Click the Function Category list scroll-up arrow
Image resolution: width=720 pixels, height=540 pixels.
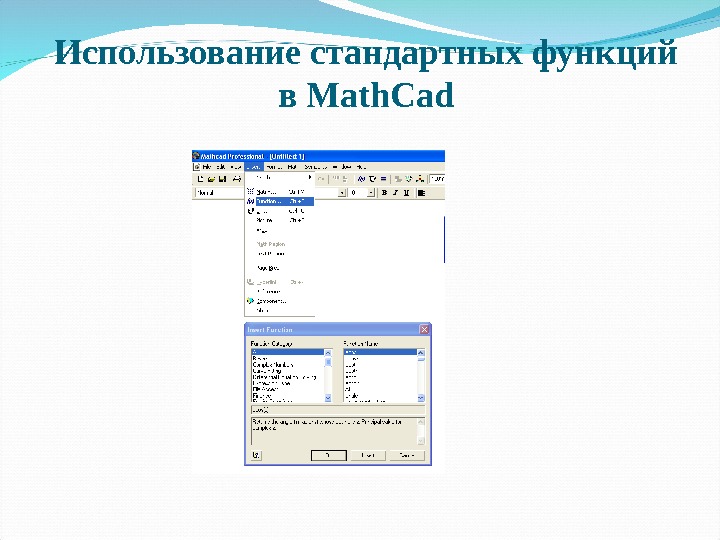pyautogui.click(x=328, y=353)
